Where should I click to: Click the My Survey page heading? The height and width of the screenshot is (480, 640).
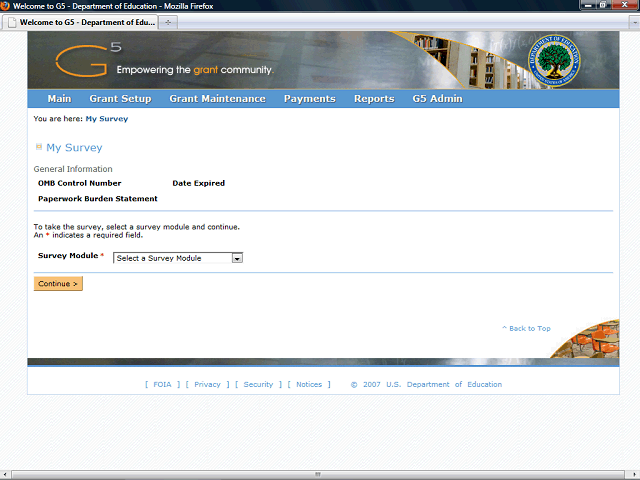[x=74, y=147]
